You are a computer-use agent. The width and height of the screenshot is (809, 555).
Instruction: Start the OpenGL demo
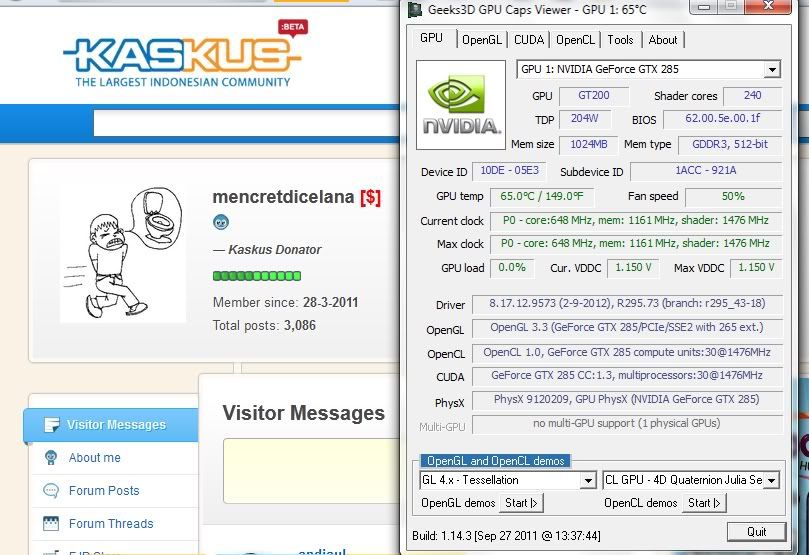point(521,503)
